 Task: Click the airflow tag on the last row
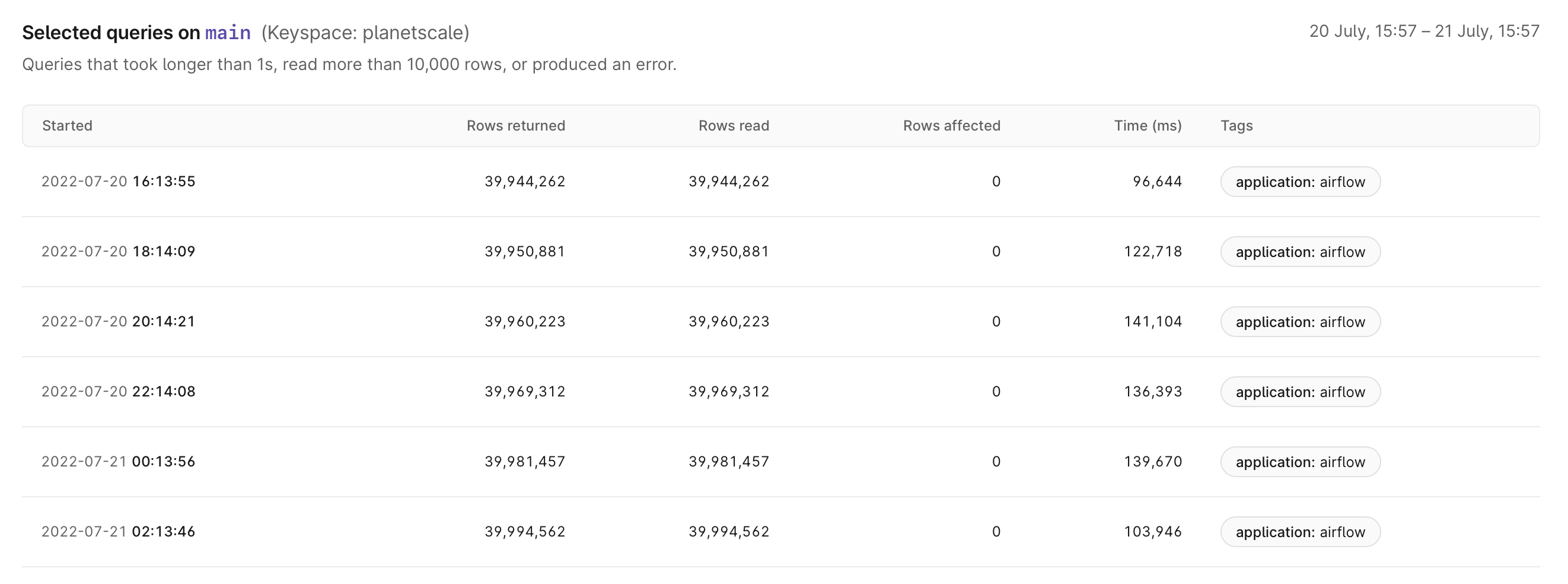tap(1299, 531)
